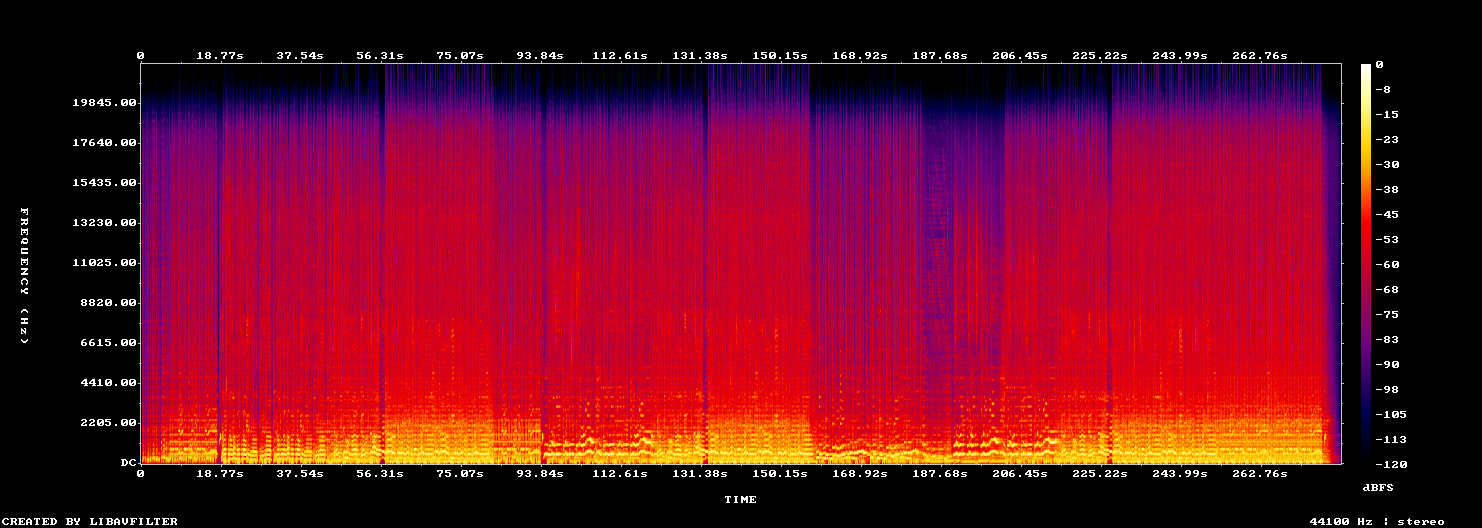Click 18.77s on the top time axis
This screenshot has height=528, width=1482.
coord(220,55)
